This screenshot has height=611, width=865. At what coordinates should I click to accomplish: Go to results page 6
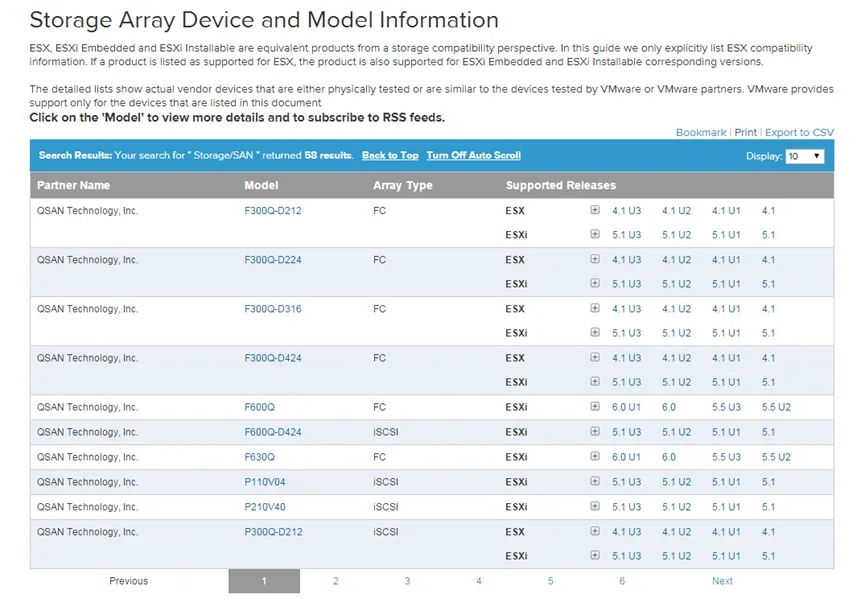click(x=622, y=581)
